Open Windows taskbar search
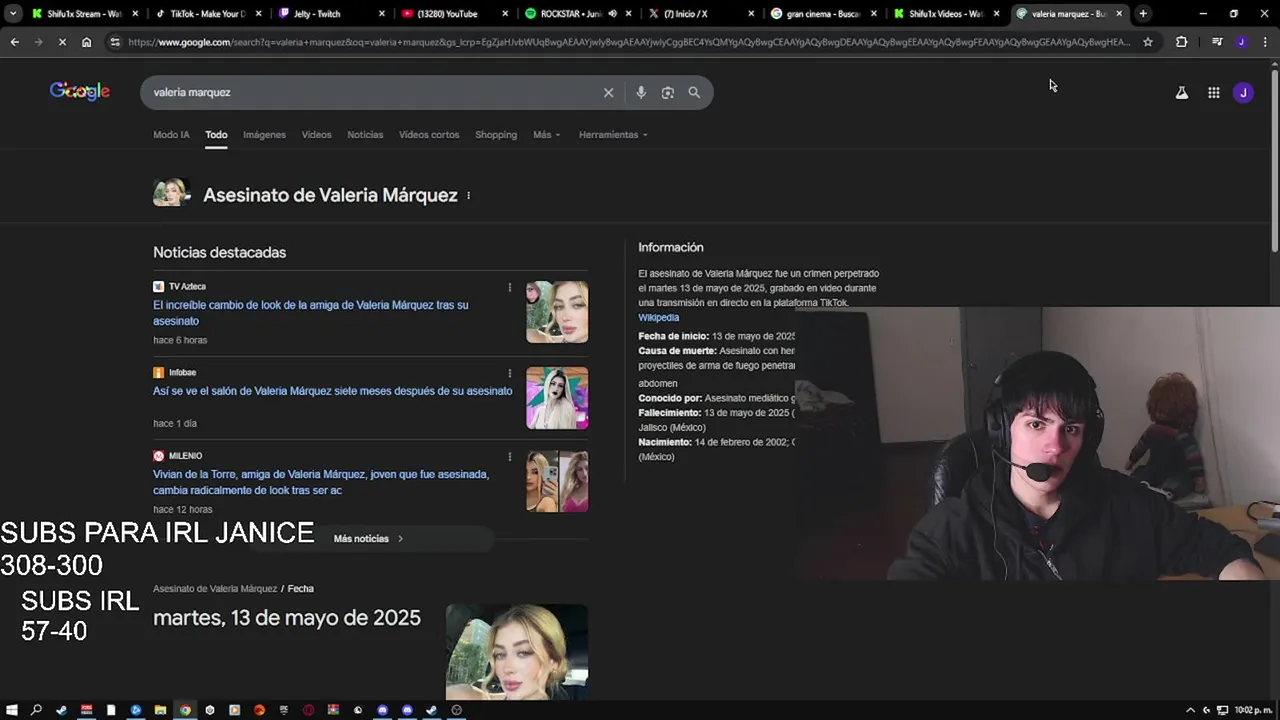Image resolution: width=1280 pixels, height=720 pixels. coord(37,710)
